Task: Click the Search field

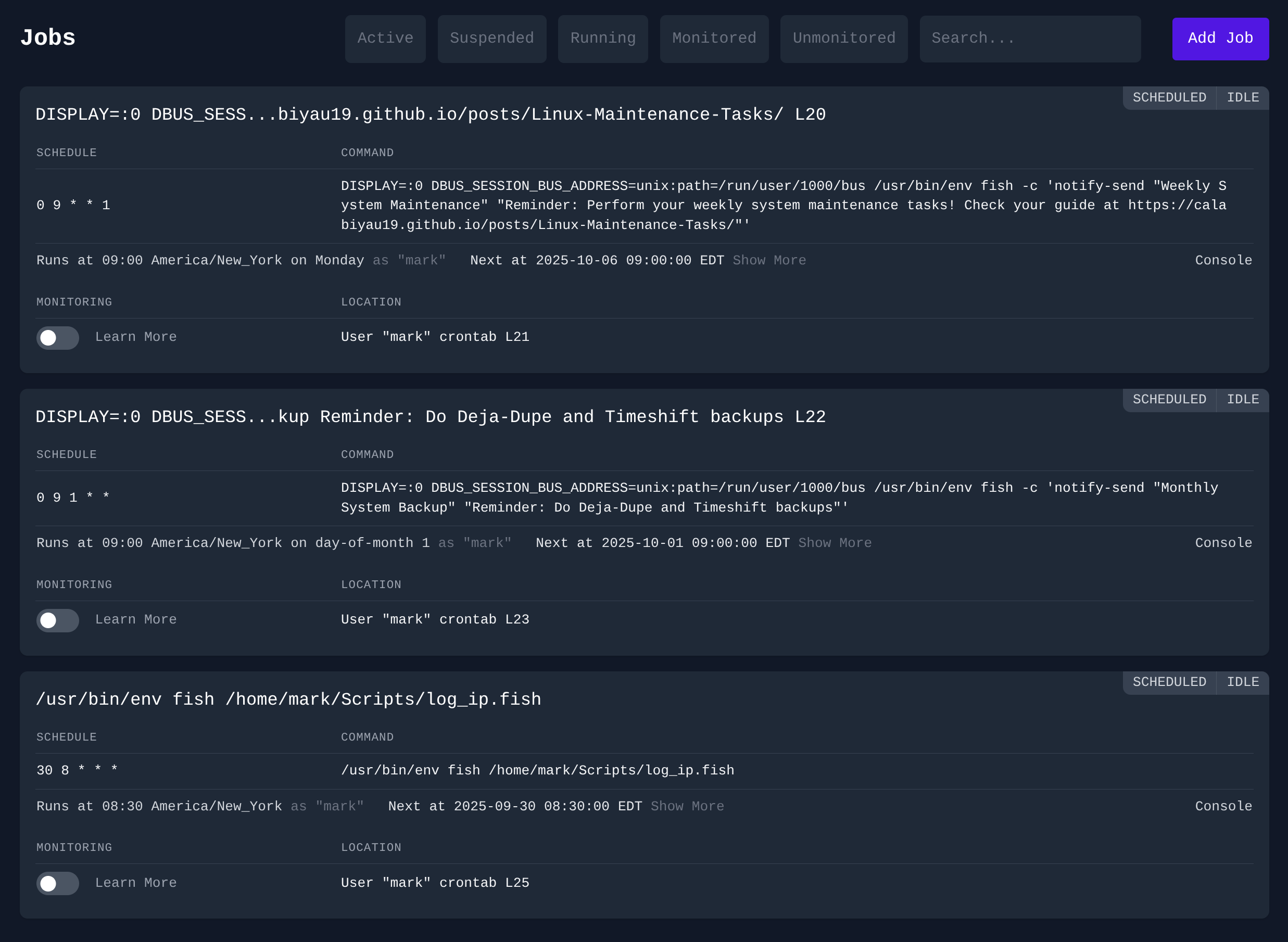Action: coord(1030,38)
